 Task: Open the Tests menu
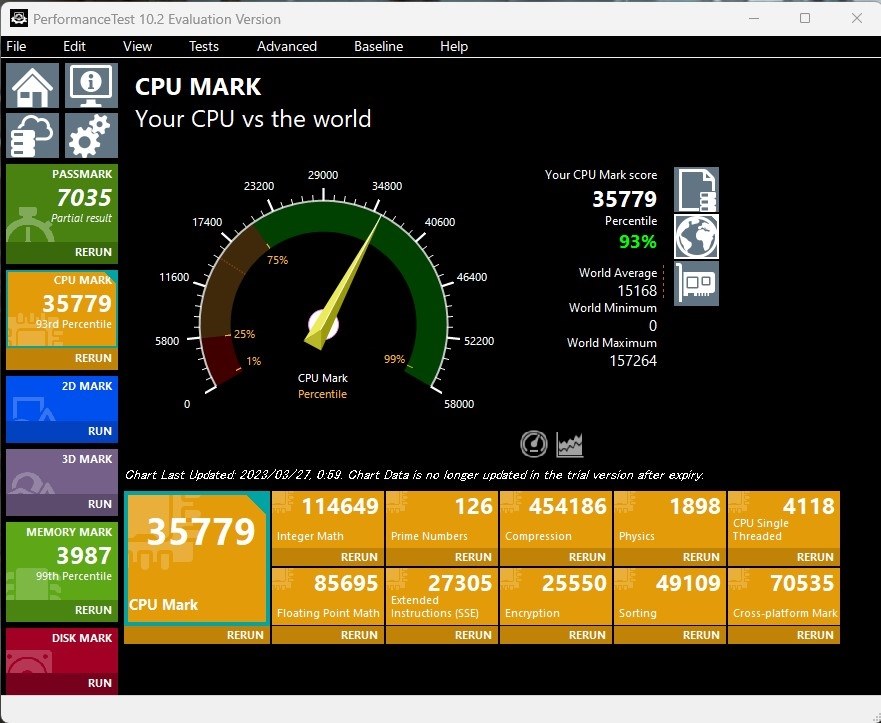pyautogui.click(x=203, y=46)
